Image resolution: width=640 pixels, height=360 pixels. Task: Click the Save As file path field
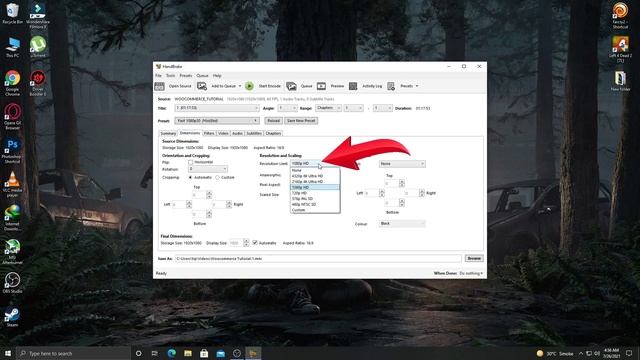[318, 258]
